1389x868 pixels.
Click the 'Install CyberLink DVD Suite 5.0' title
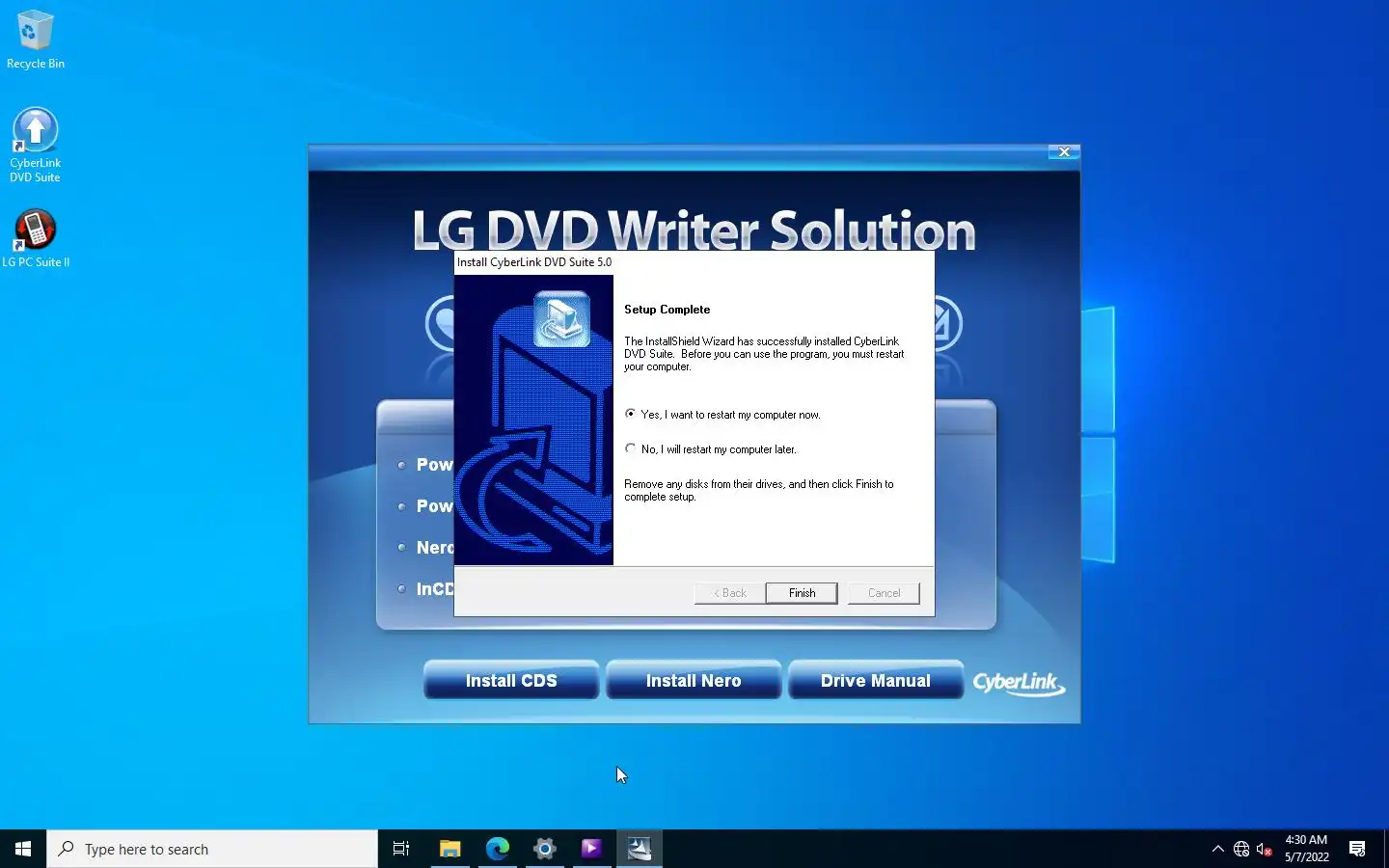tap(534, 262)
